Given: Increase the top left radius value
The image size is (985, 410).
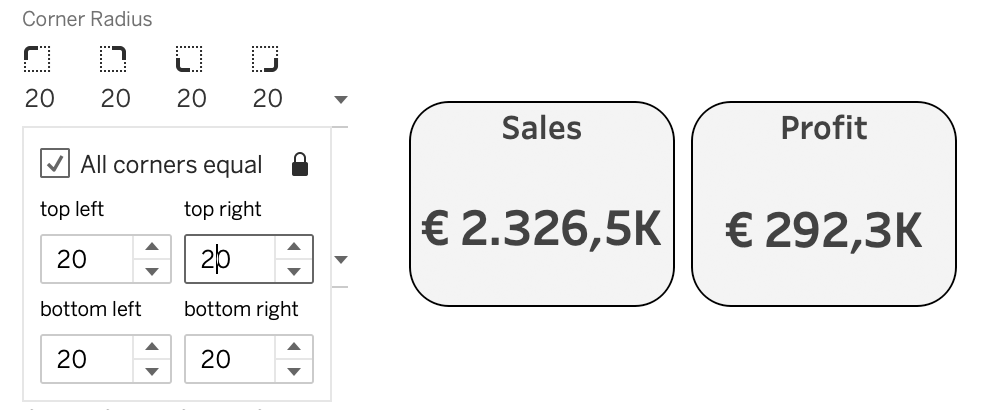Looking at the screenshot, I should pos(151,248).
